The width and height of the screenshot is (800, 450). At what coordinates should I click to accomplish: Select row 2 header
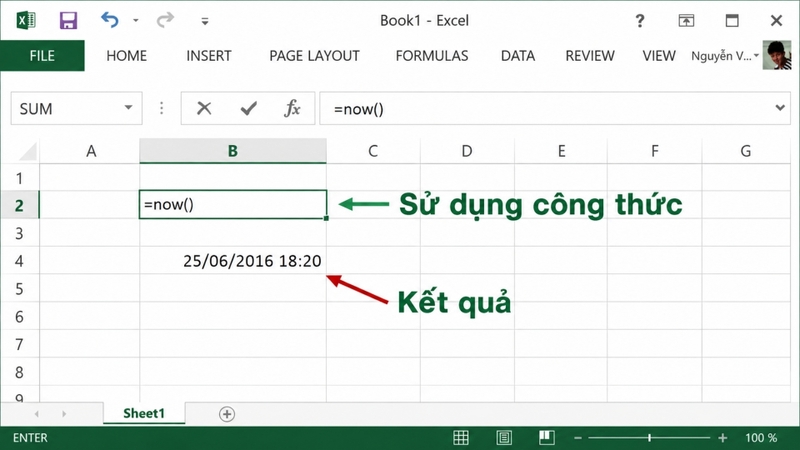pyautogui.click(x=19, y=206)
